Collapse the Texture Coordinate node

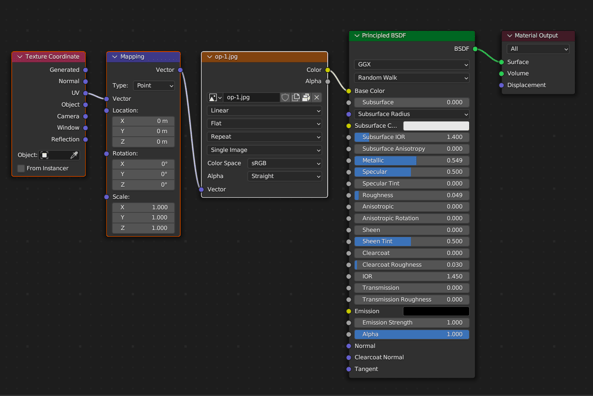pos(20,57)
